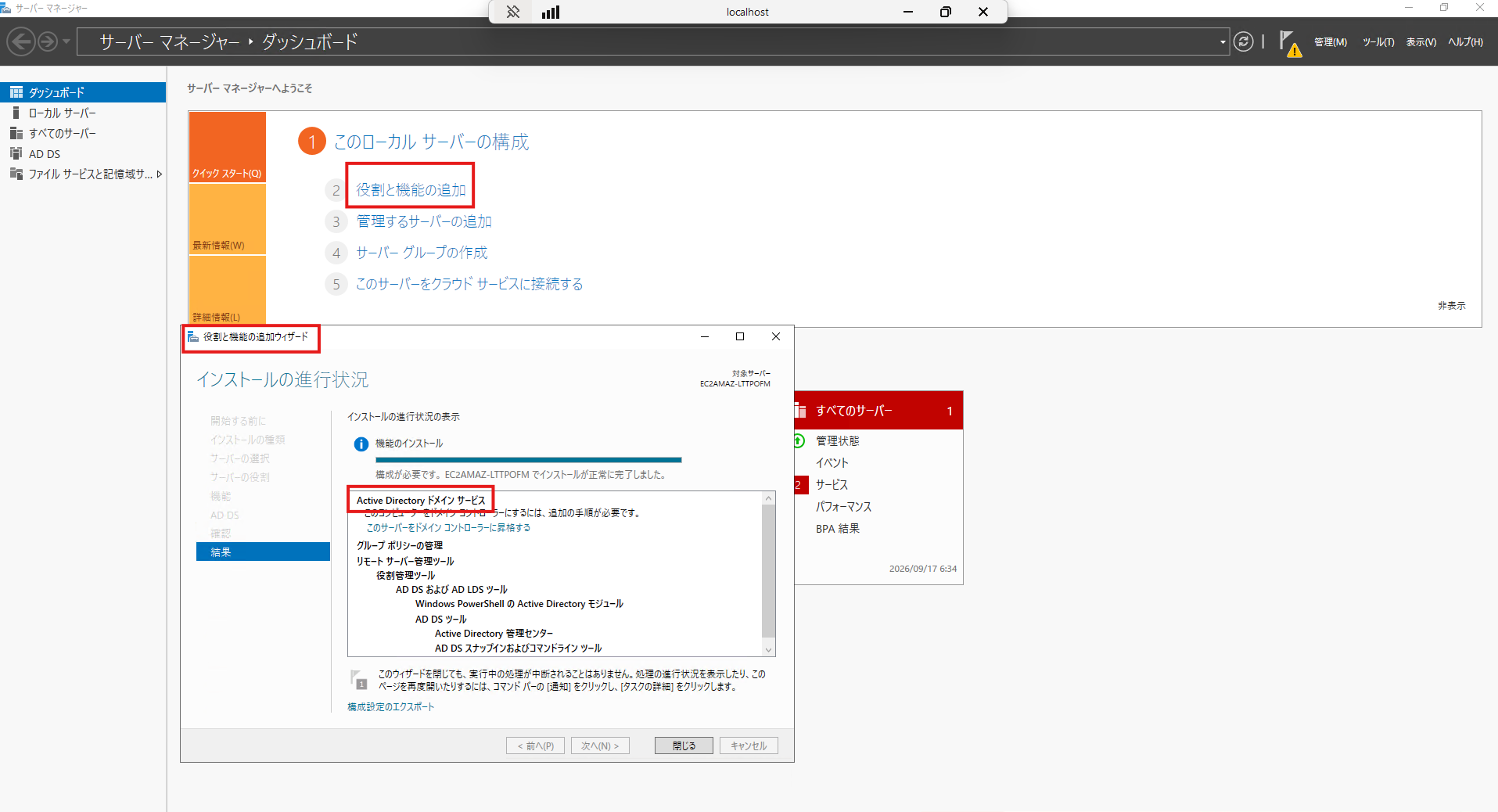Click the results list scrollbar down arrow
The height and width of the screenshot is (812, 1498).
coord(768,650)
